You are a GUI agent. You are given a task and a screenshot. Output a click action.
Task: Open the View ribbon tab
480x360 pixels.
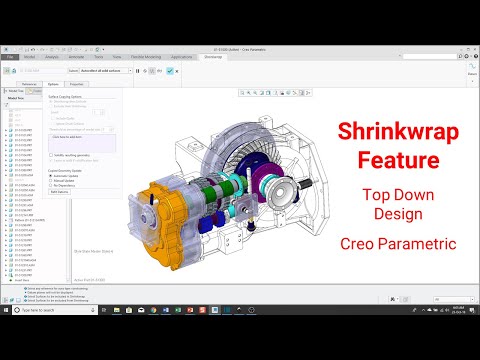117,57
